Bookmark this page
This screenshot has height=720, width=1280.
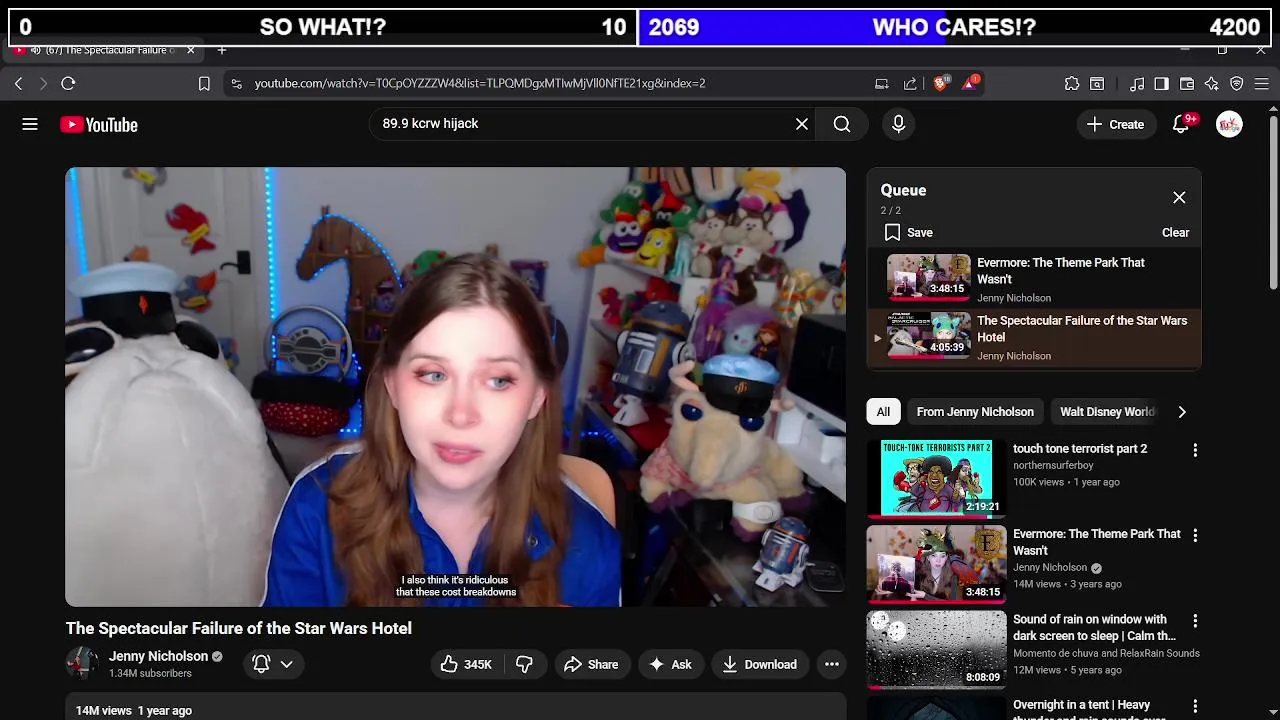[x=204, y=84]
